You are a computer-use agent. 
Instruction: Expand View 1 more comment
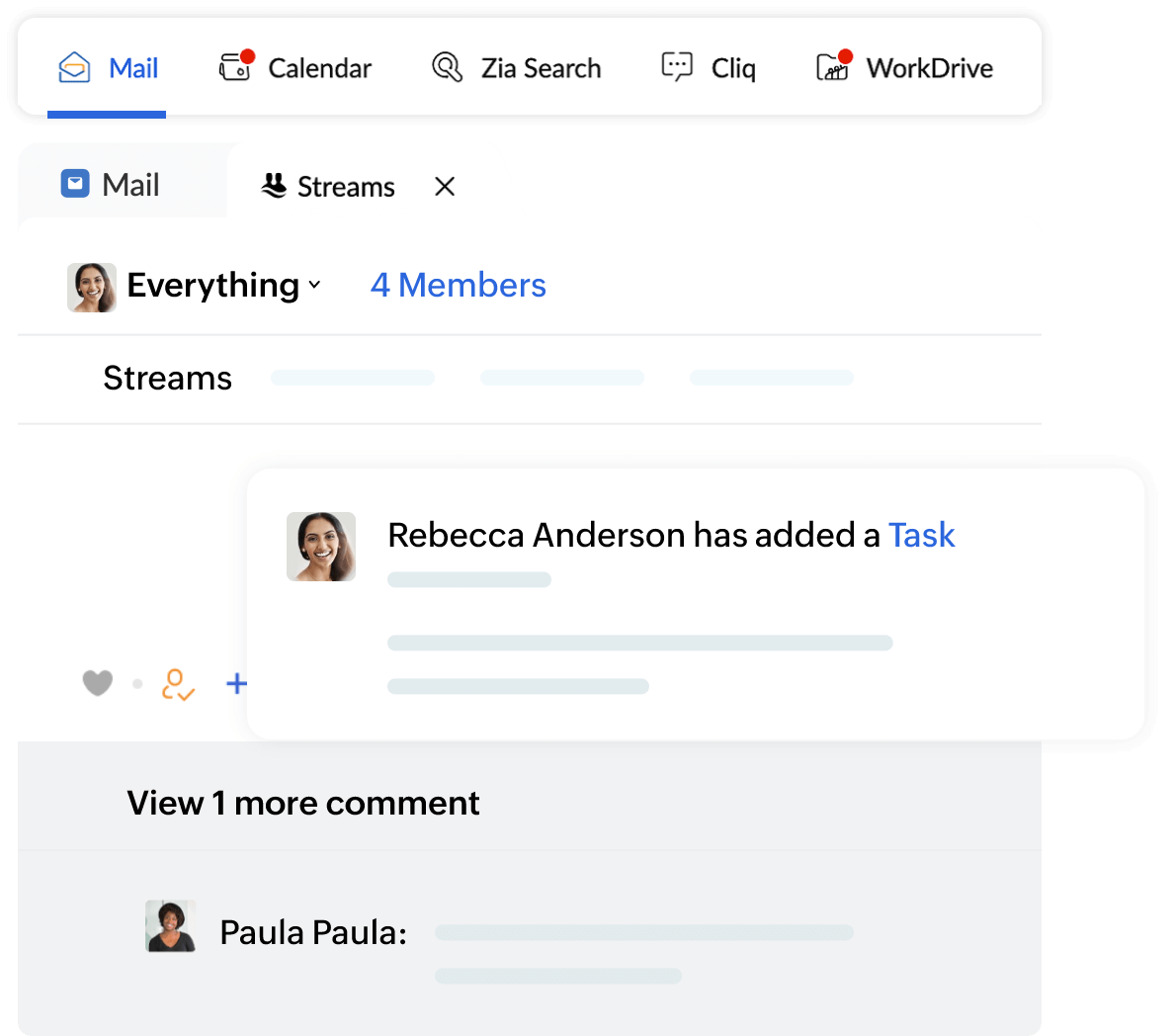302,803
